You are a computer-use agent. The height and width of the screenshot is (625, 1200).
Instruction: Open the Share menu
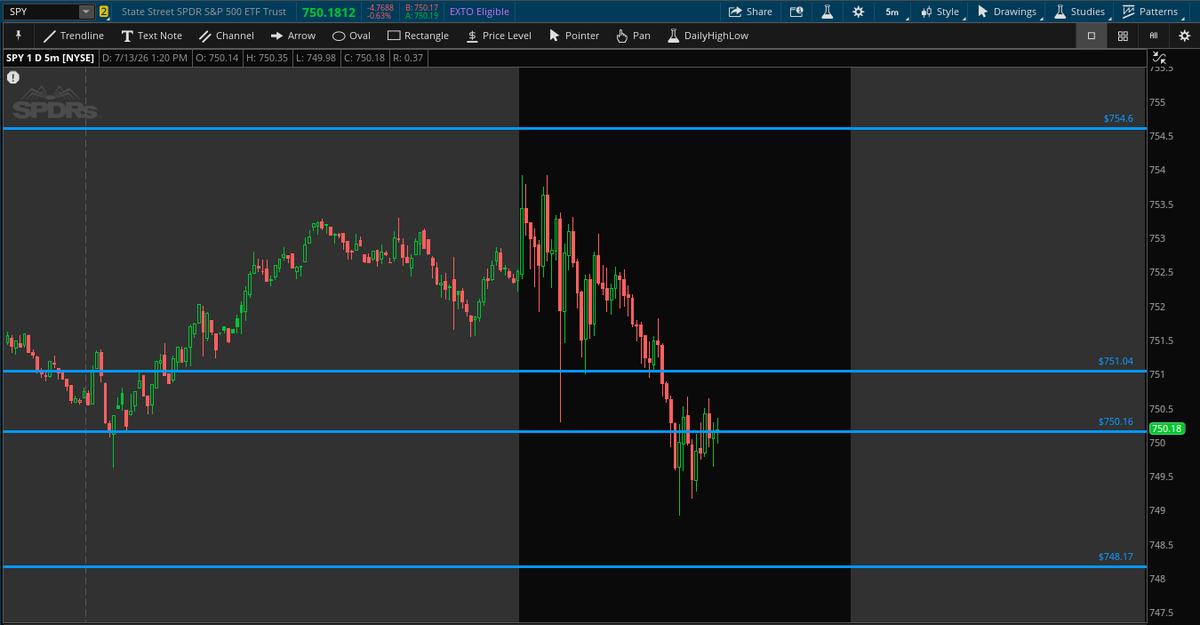pyautogui.click(x=750, y=12)
